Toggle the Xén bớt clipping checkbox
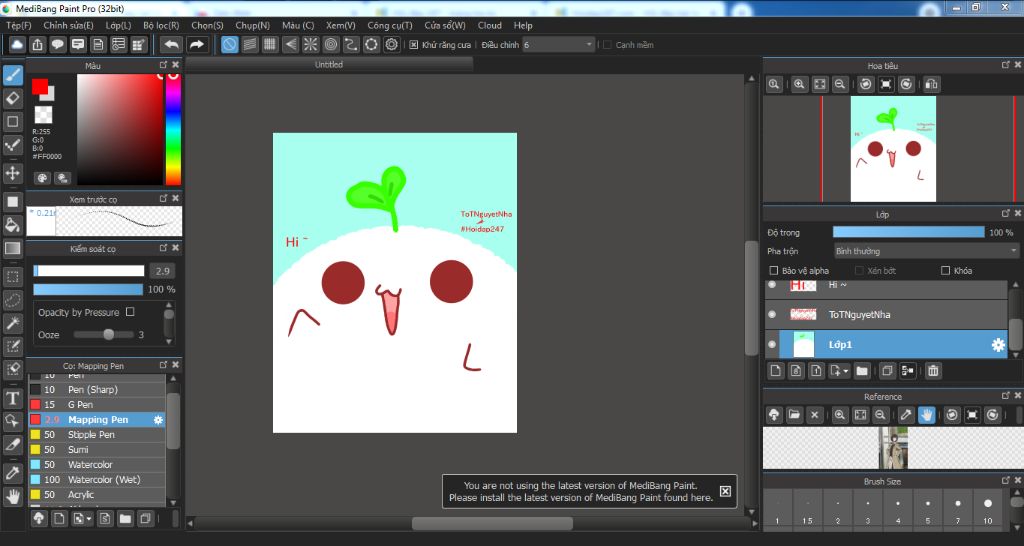The width and height of the screenshot is (1024, 546). coord(859,270)
